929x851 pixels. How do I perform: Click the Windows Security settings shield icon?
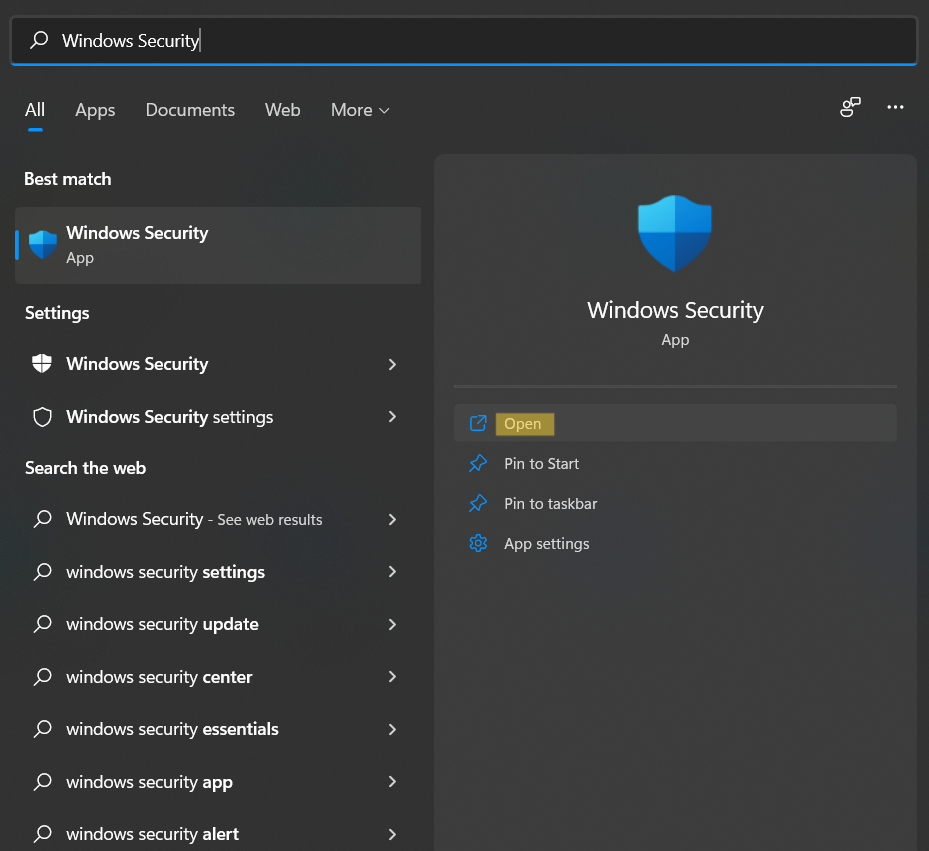tap(42, 417)
